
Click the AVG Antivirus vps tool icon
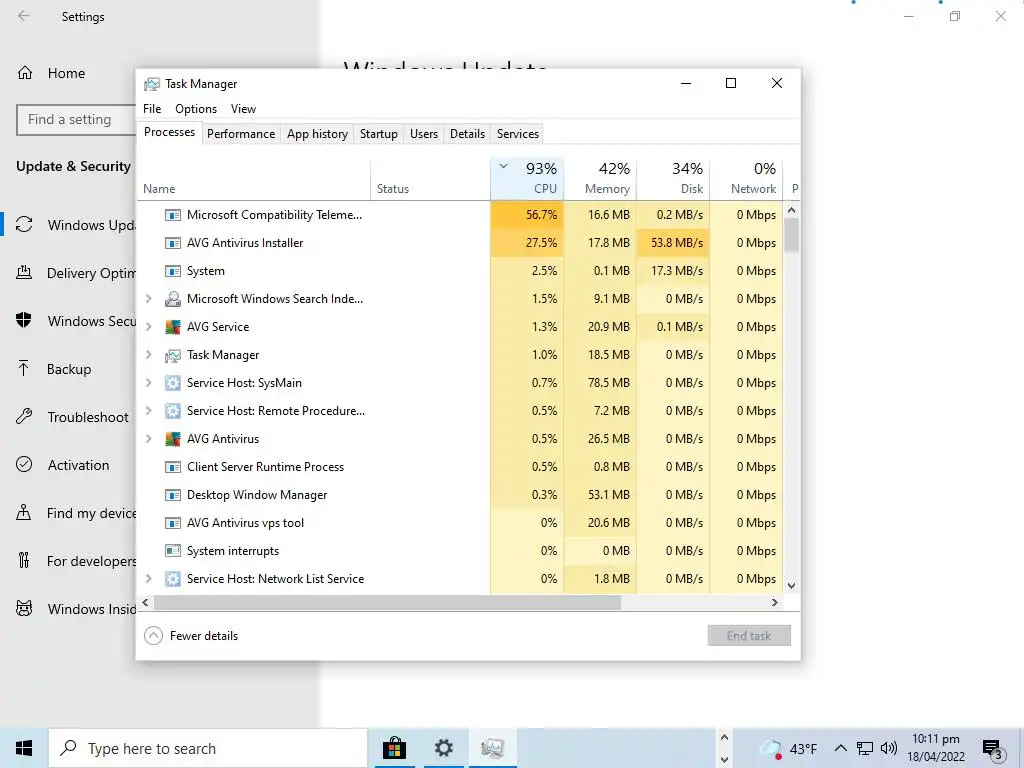[172, 523]
